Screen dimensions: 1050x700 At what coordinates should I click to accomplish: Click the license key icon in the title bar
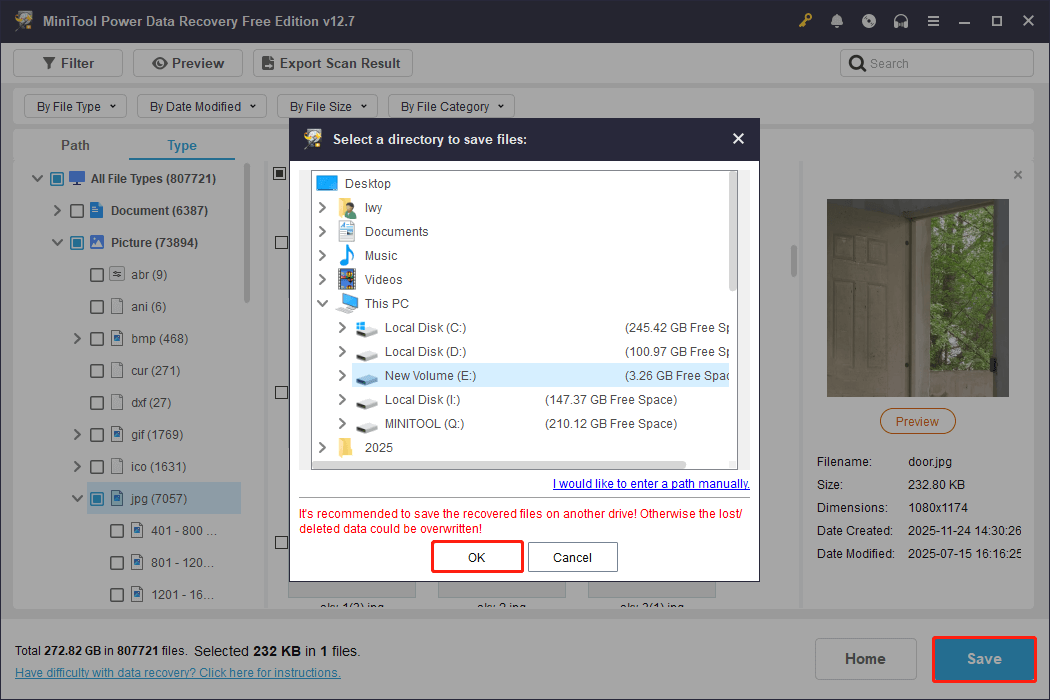tap(805, 20)
